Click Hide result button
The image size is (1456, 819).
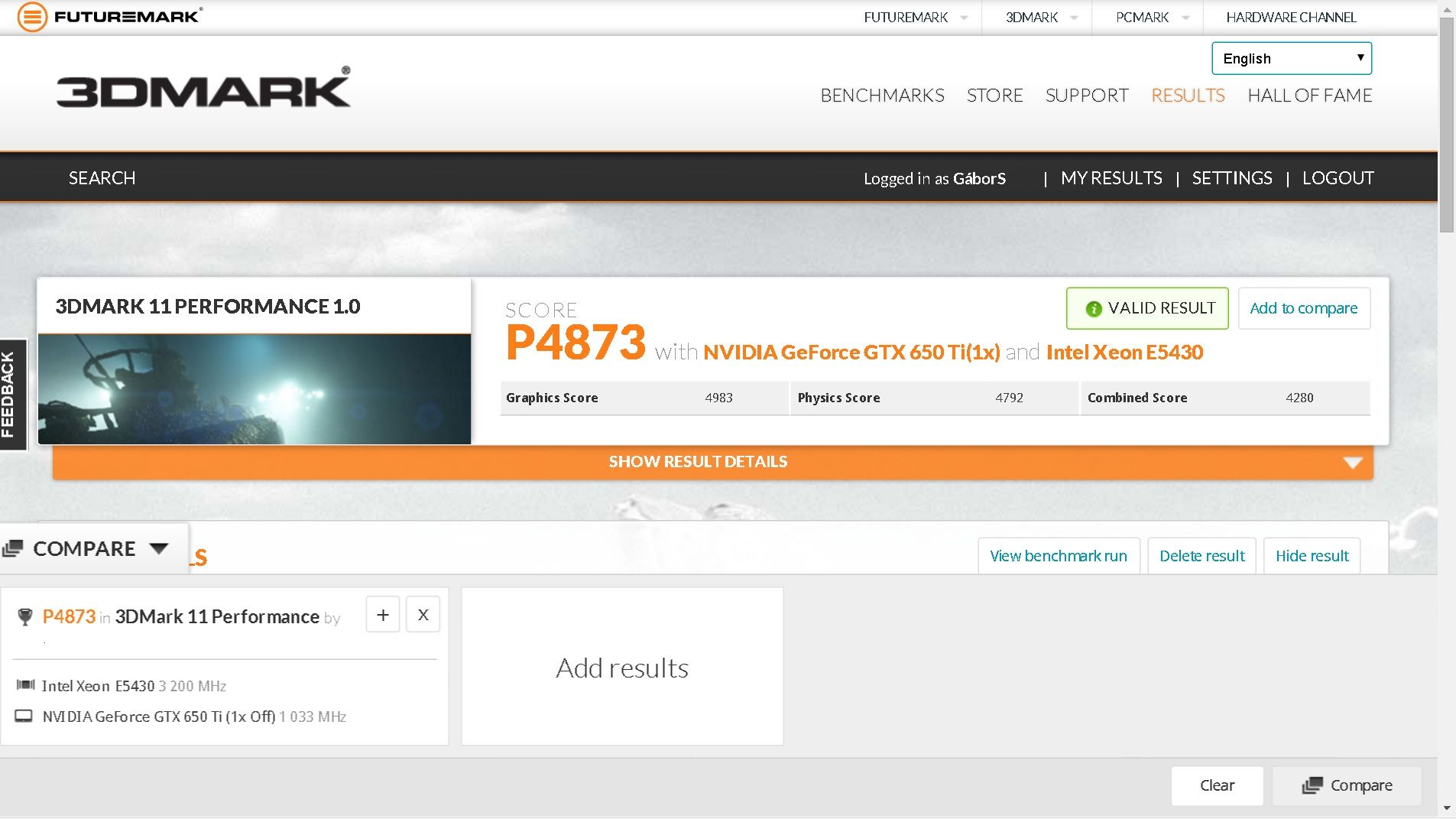(1312, 556)
